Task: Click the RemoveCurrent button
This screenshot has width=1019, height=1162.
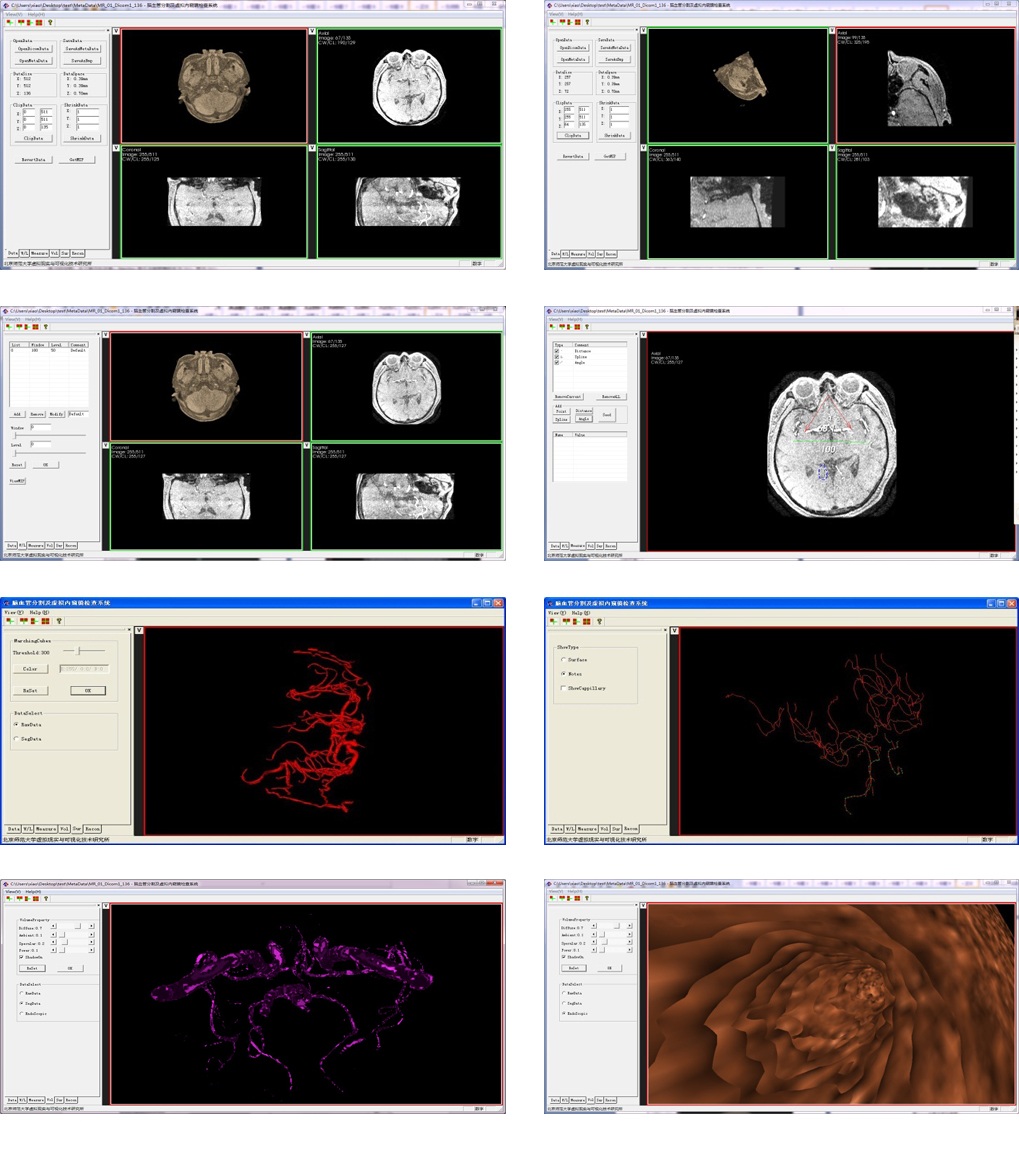Action: pos(569,397)
